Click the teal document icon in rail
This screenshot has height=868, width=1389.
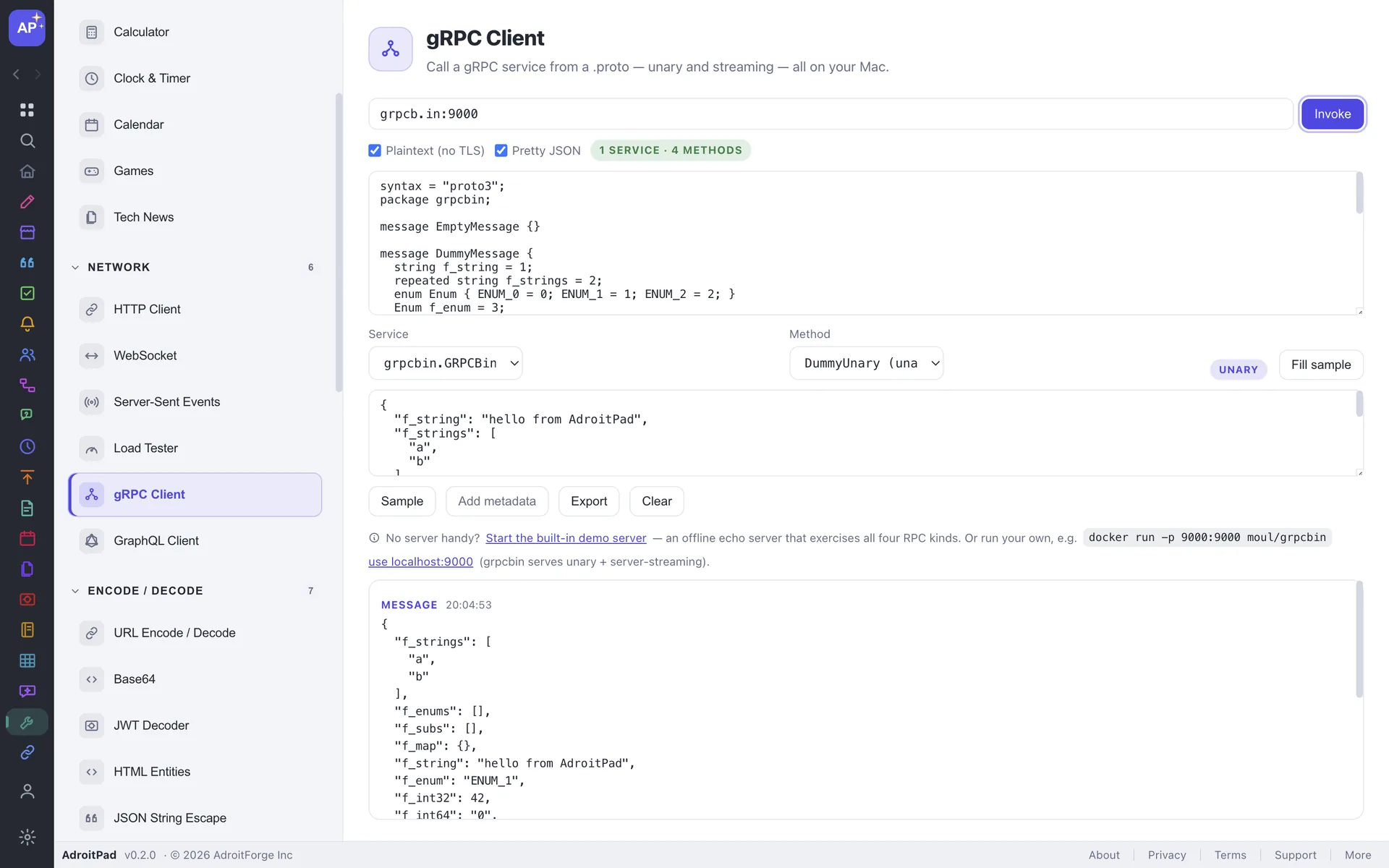tap(27, 508)
